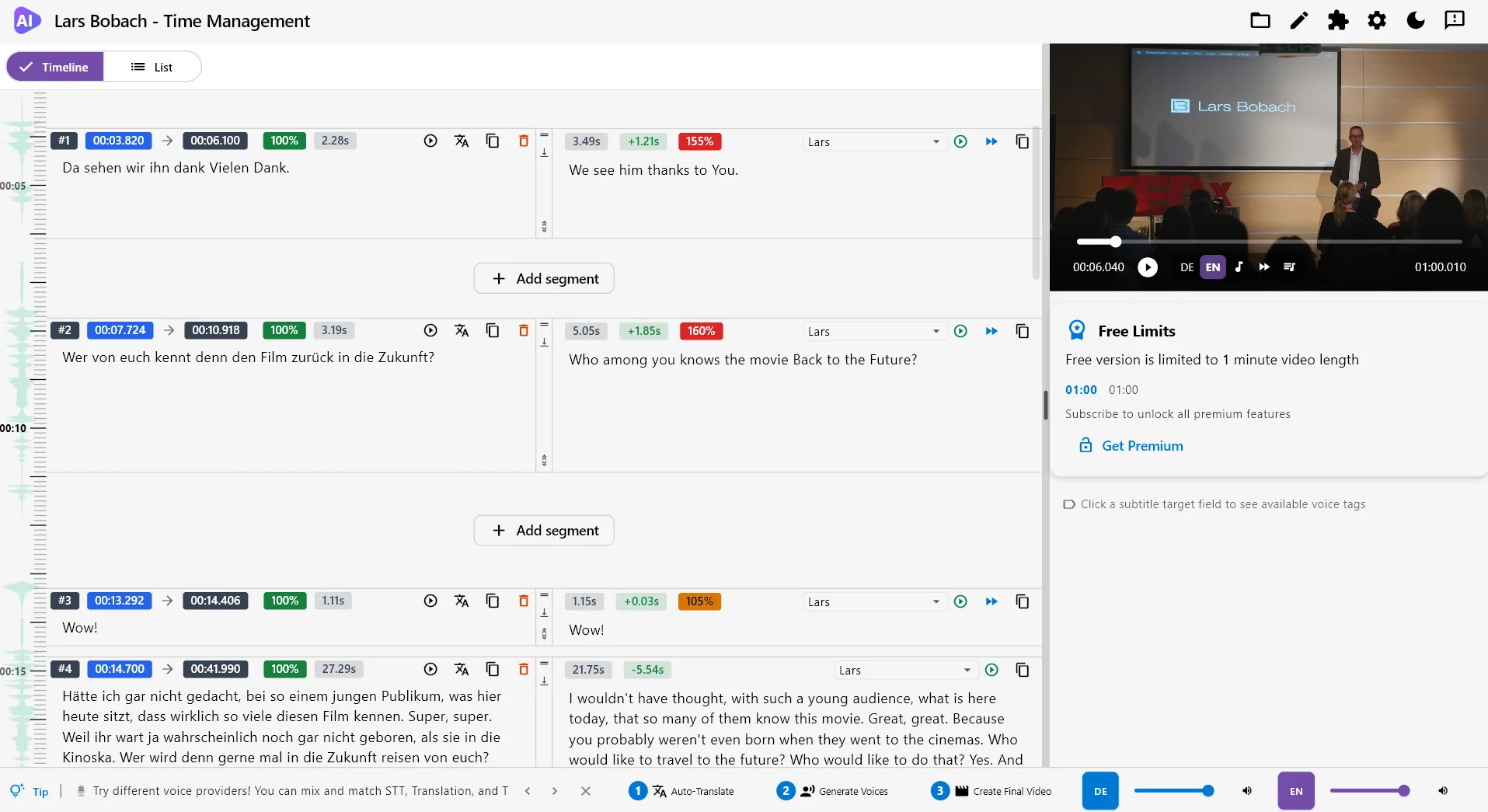Image resolution: width=1488 pixels, height=812 pixels.
Task: Open Lars speaker dropdown for segment #4
Action: (x=904, y=670)
